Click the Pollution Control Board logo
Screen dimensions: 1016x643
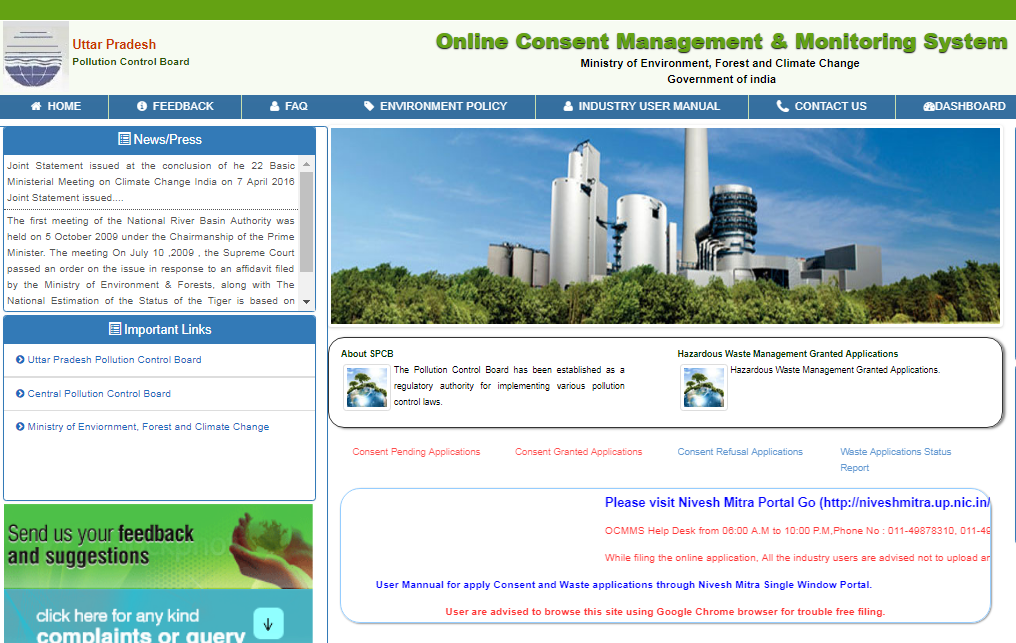click(36, 56)
